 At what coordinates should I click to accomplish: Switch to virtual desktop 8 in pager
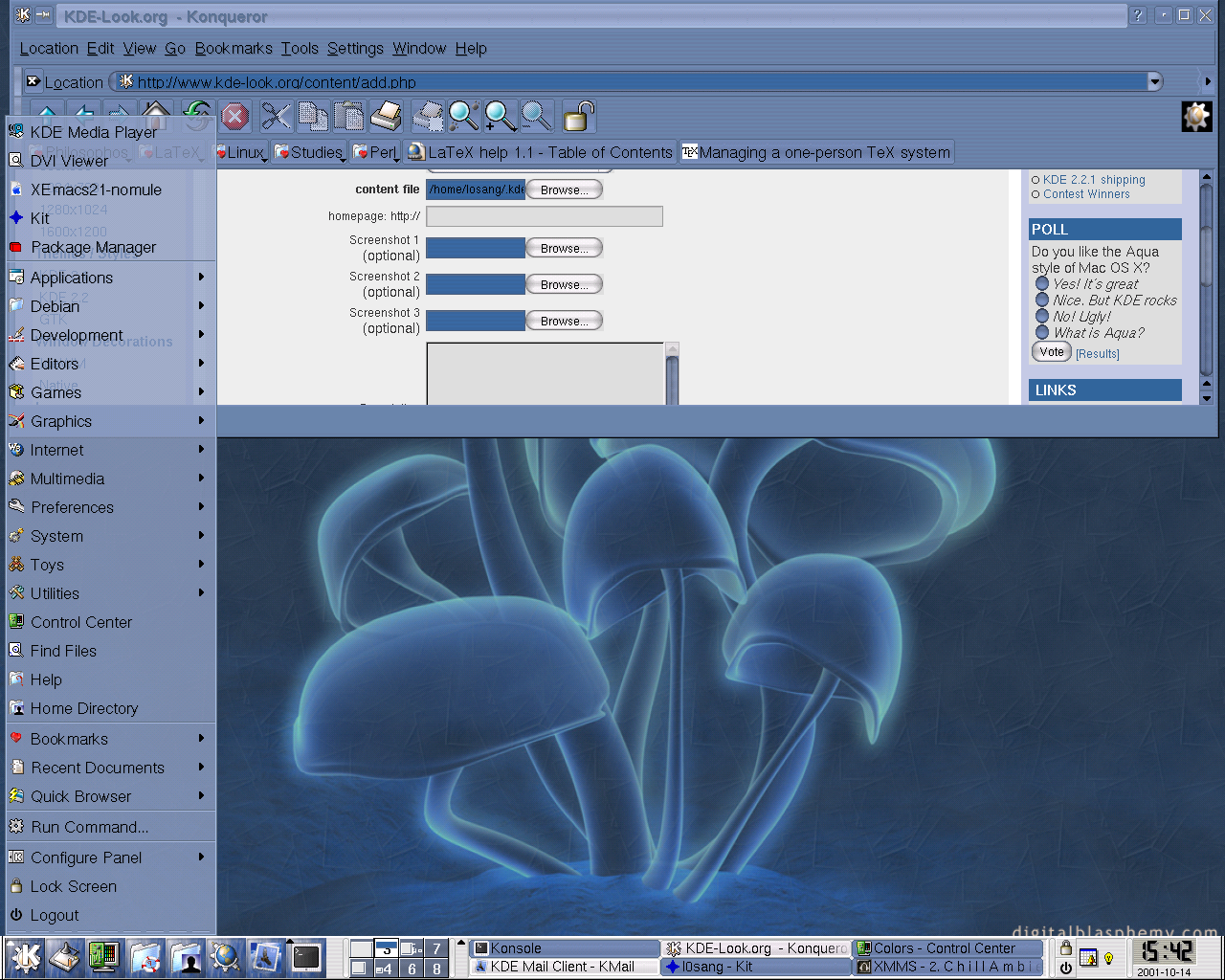pos(436,968)
